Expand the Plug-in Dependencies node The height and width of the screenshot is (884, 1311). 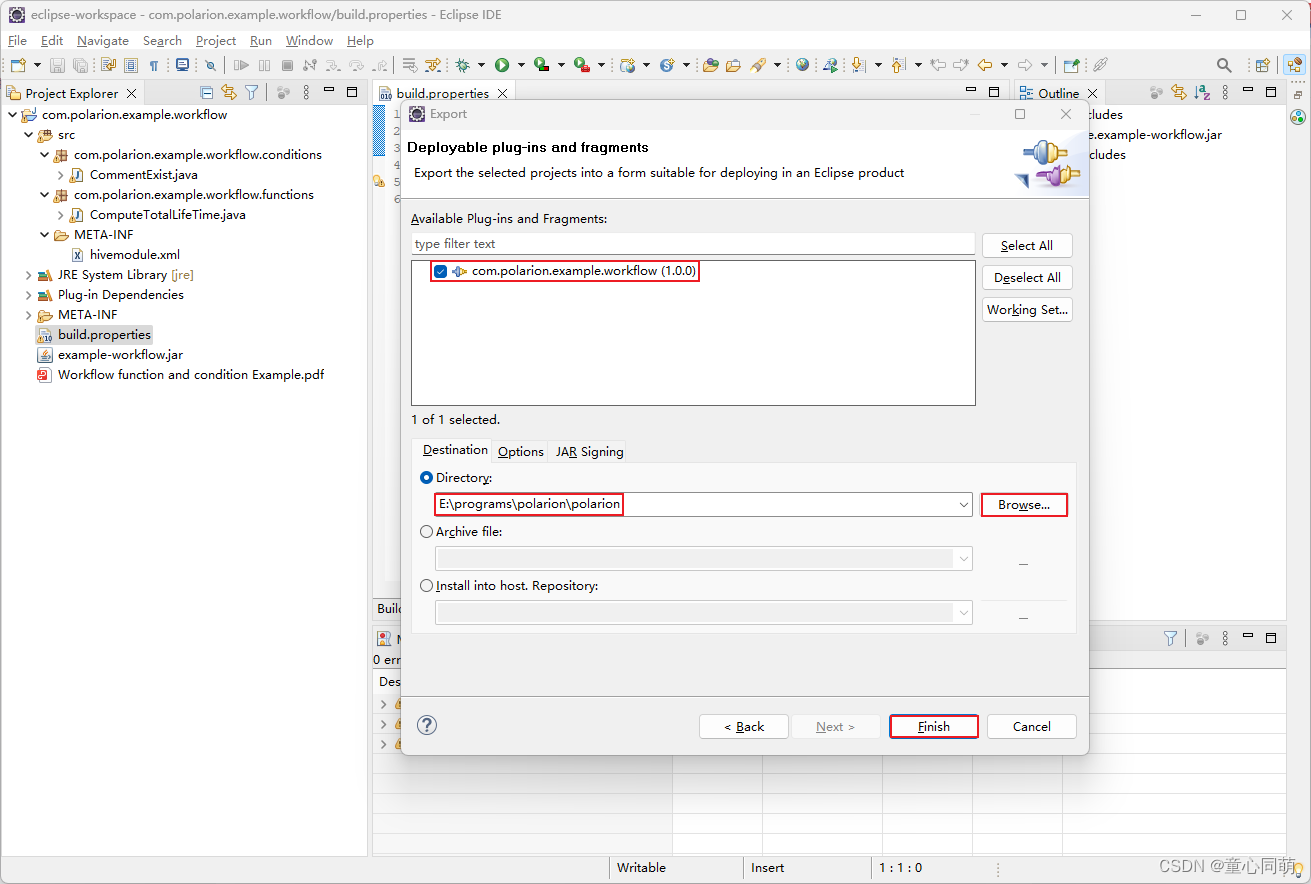pos(28,295)
